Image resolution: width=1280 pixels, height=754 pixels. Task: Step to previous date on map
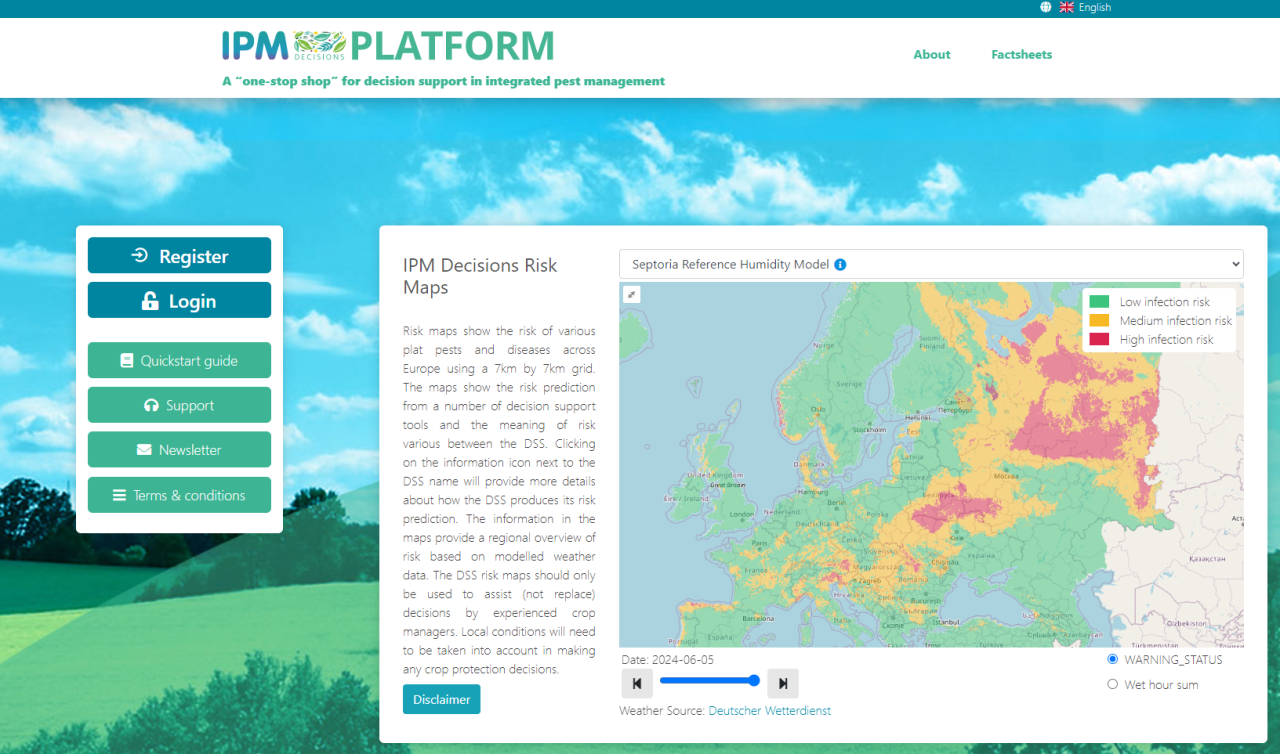pos(637,683)
